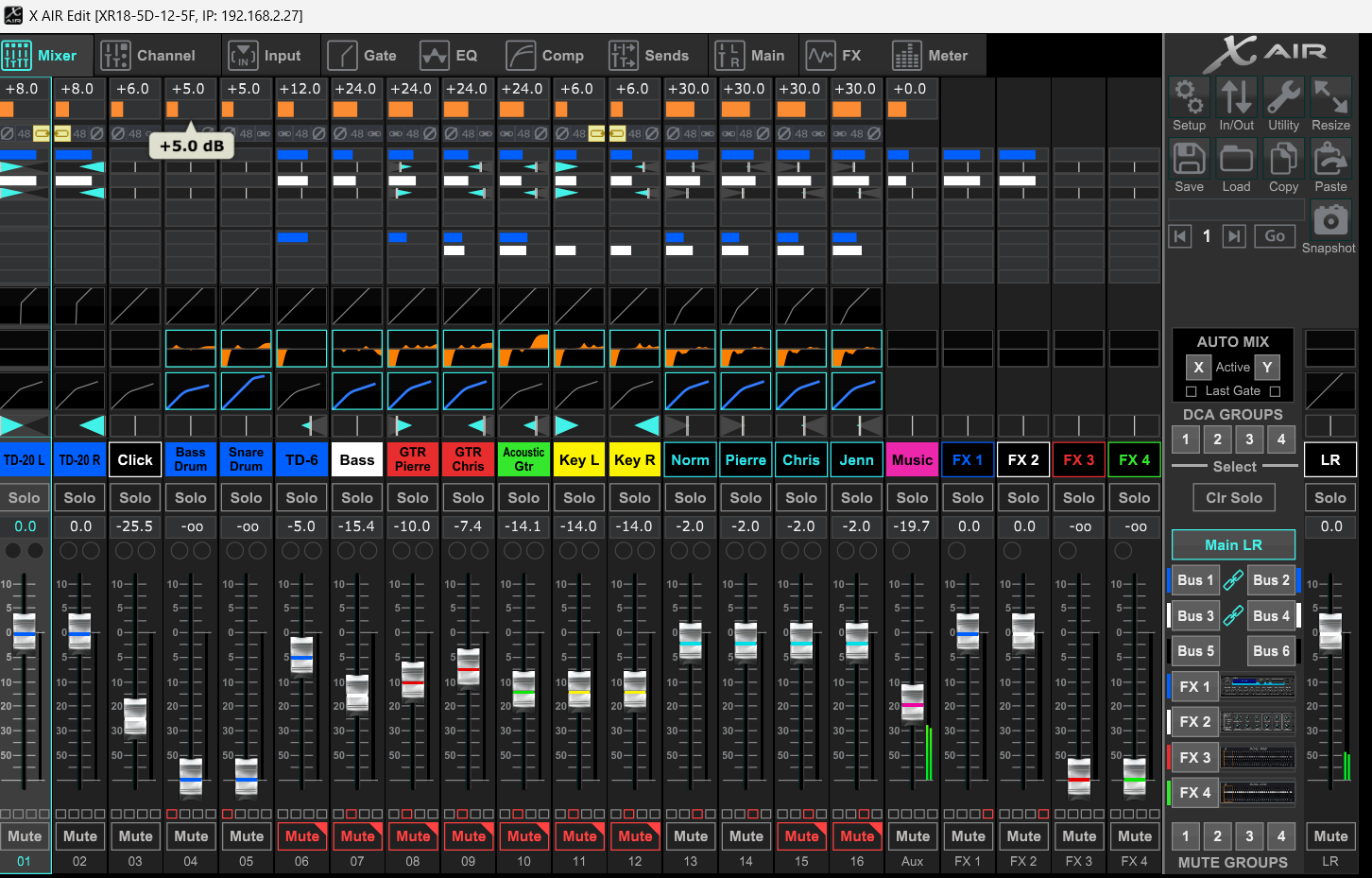The image size is (1372, 878).
Task: Open the LR main compressor curve display
Action: coord(1330,391)
